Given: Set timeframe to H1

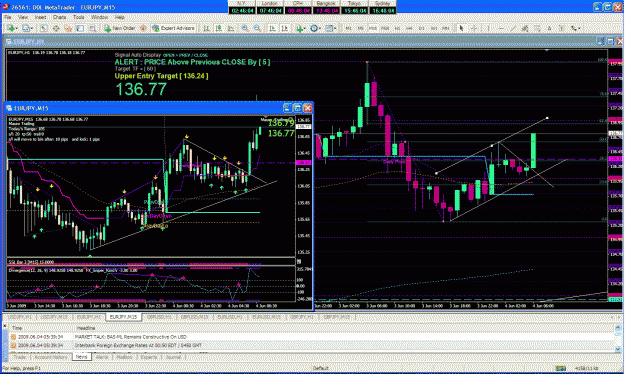Looking at the screenshot, I should (397, 28).
